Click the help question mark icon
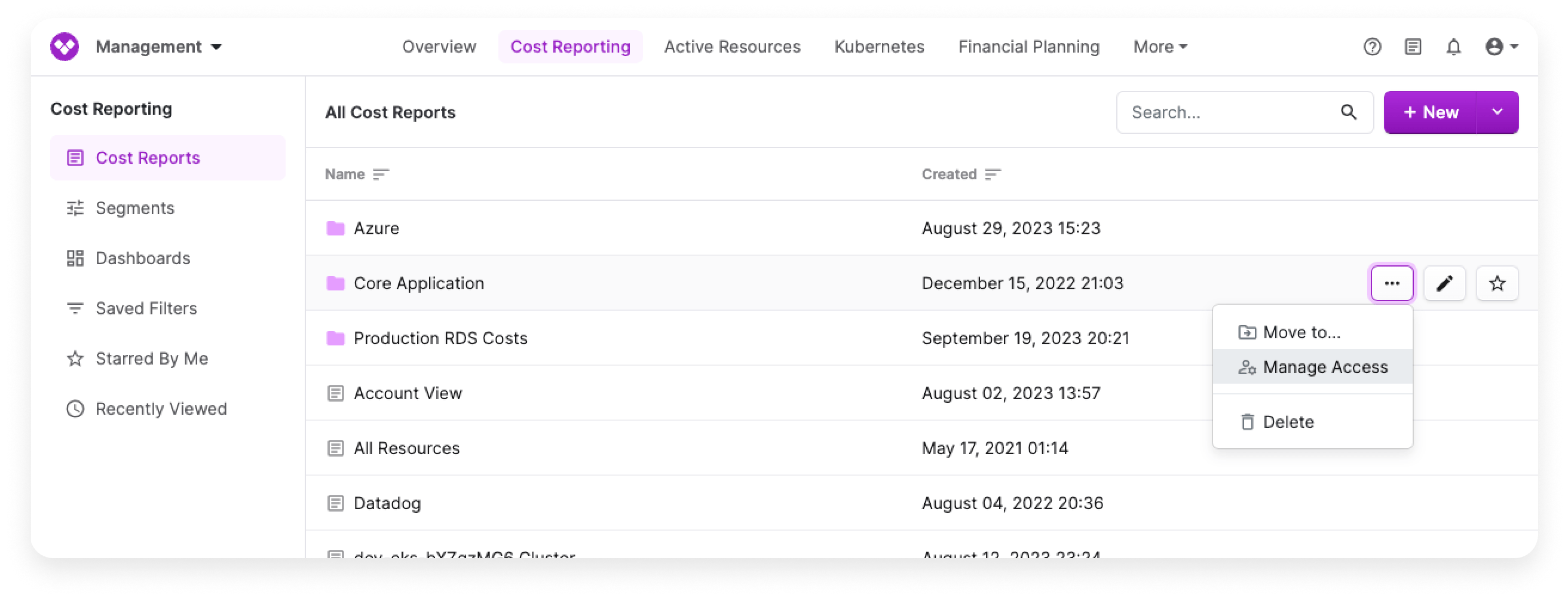The height and width of the screenshot is (600, 1568). pos(1371,47)
